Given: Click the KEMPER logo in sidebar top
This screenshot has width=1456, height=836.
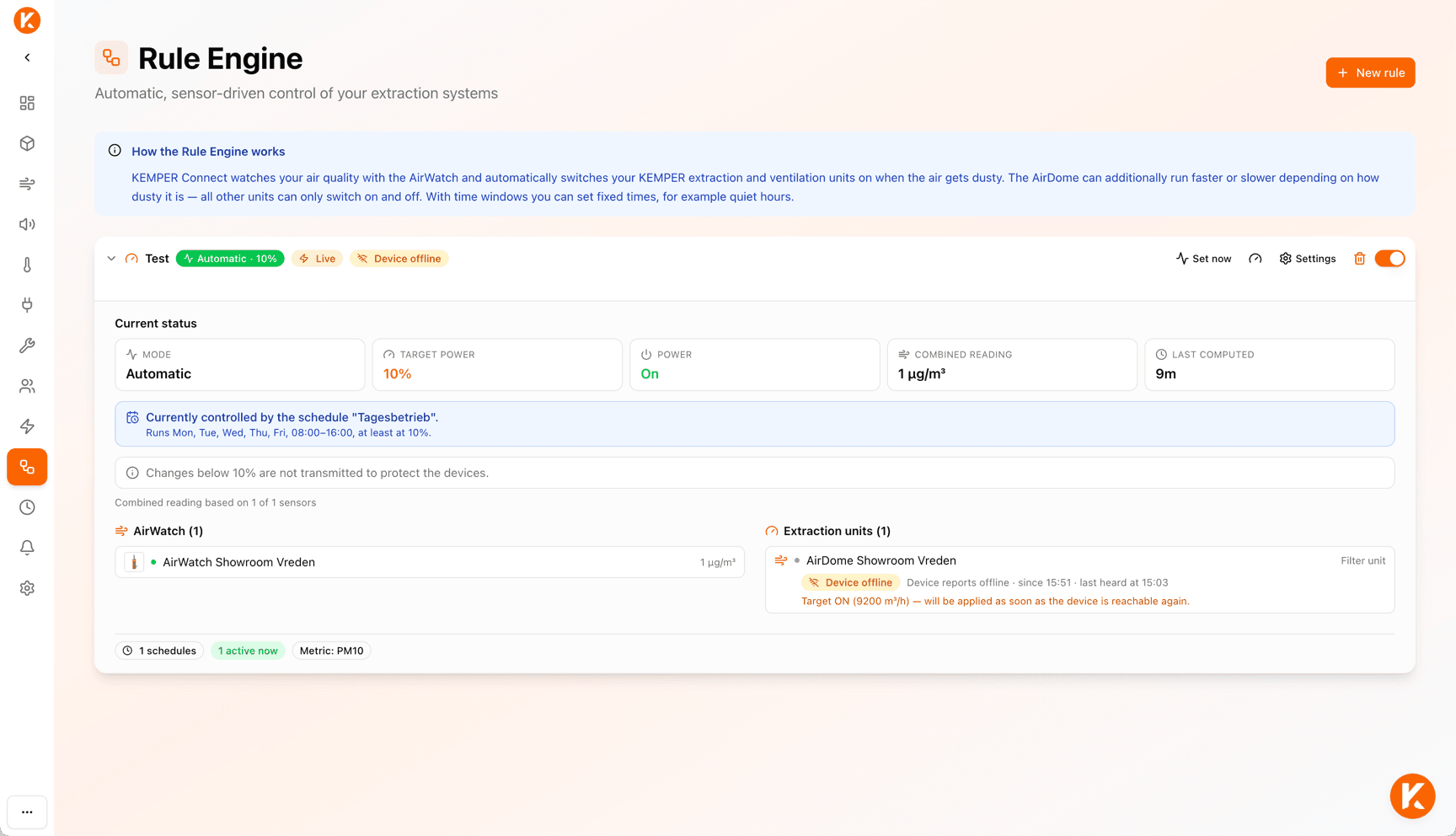Looking at the screenshot, I should (27, 19).
